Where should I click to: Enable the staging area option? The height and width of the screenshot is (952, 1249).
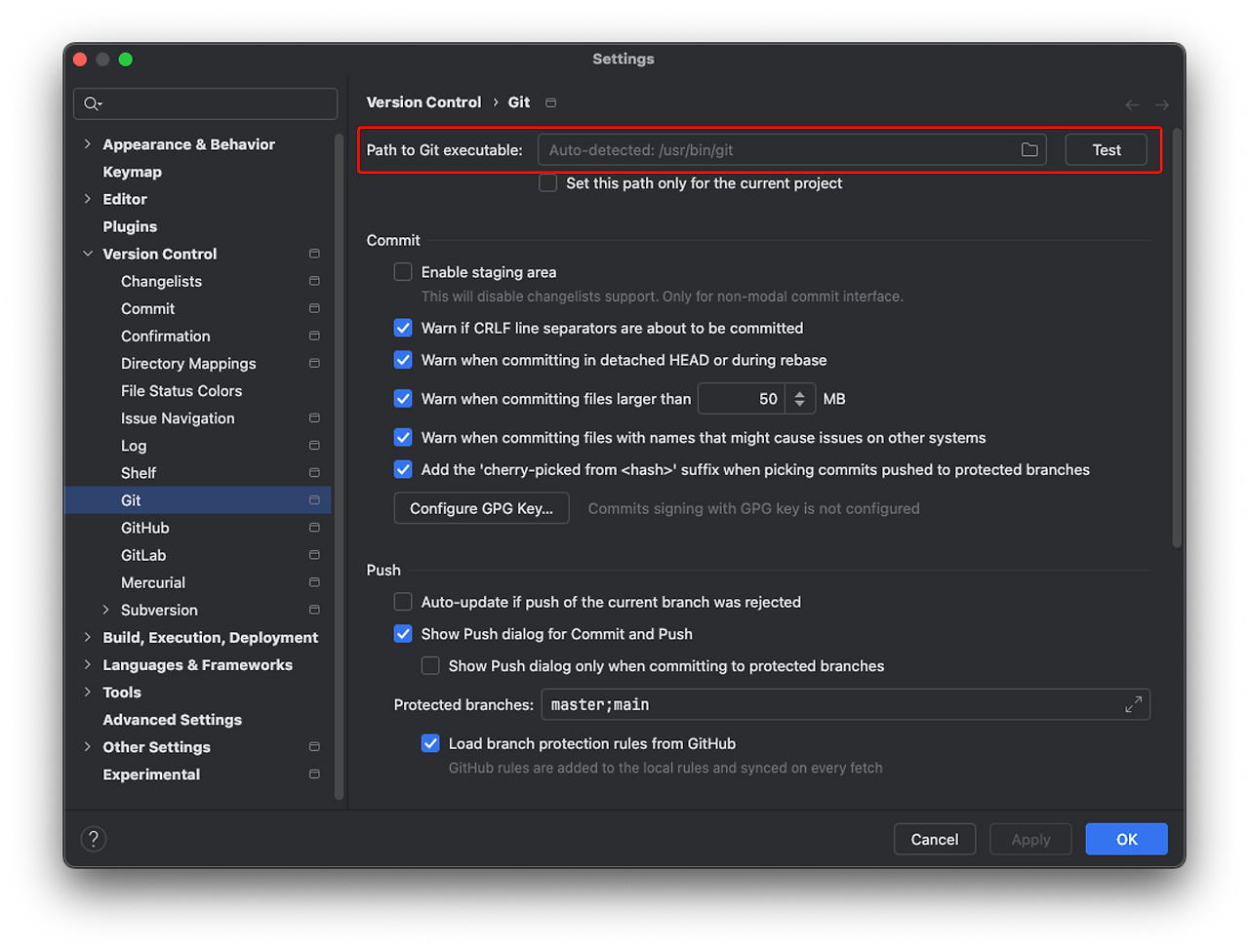403,272
